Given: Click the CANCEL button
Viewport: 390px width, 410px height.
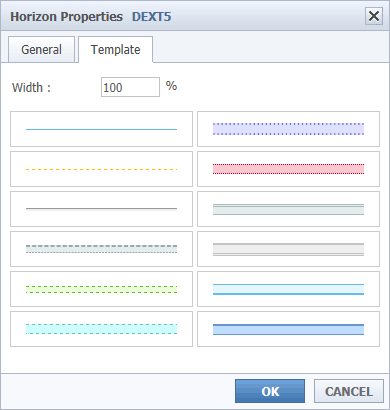Looking at the screenshot, I should point(349,391).
